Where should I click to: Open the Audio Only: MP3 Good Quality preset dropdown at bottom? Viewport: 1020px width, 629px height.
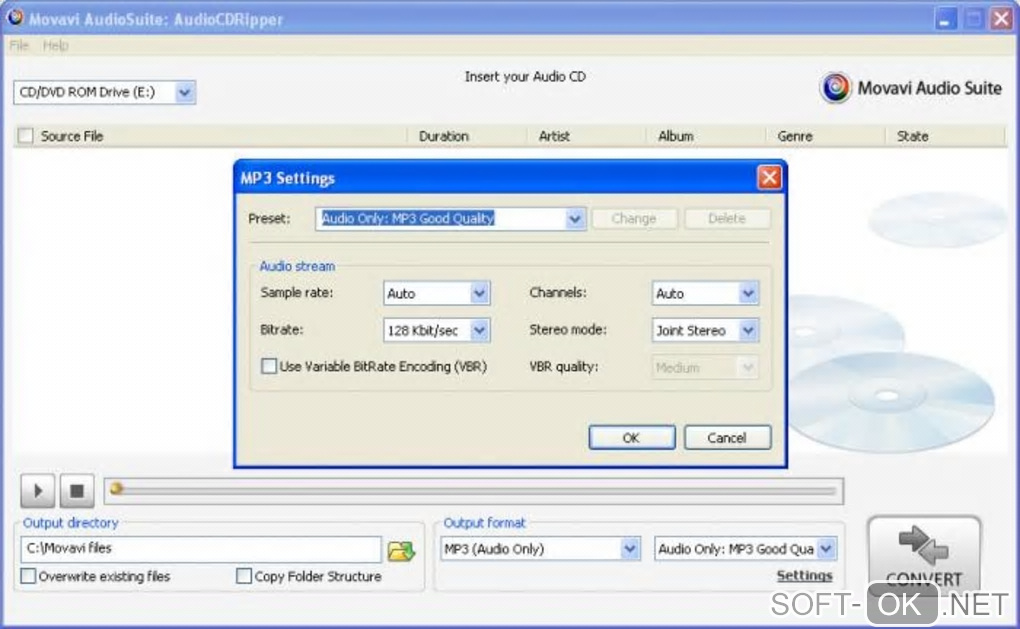coord(826,549)
